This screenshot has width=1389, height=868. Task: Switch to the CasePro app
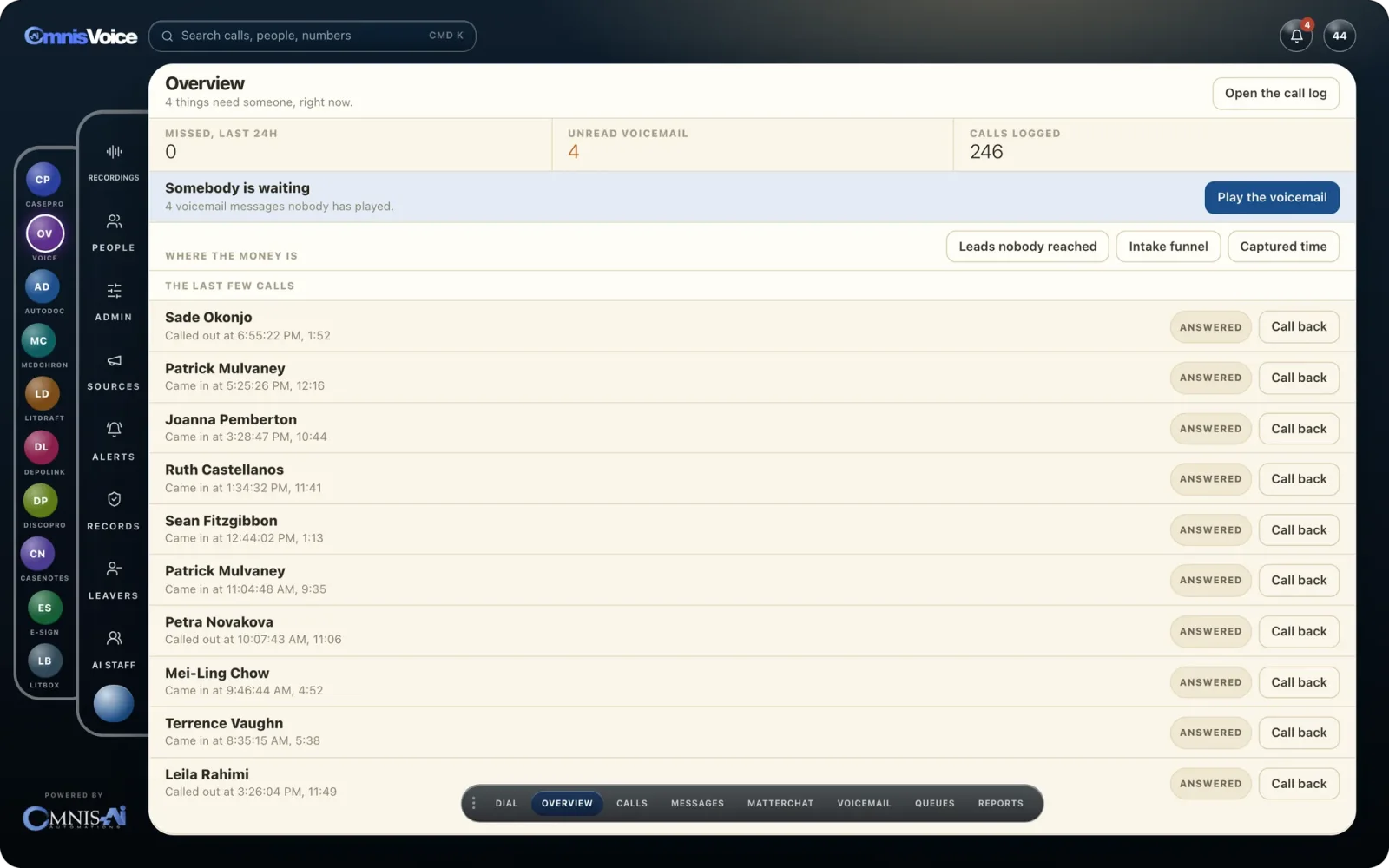click(x=43, y=180)
